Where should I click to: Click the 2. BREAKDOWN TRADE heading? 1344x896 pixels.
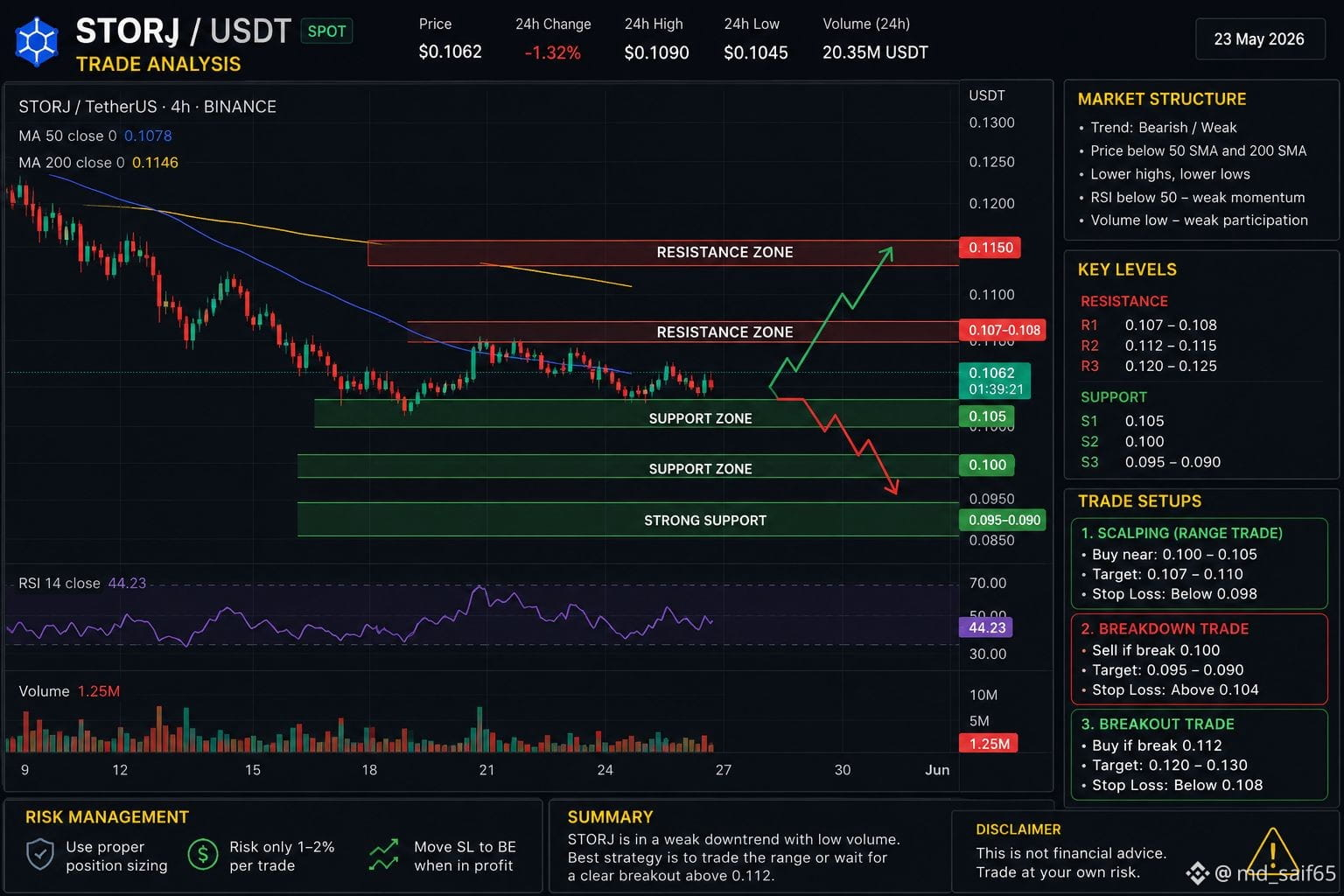point(1165,628)
